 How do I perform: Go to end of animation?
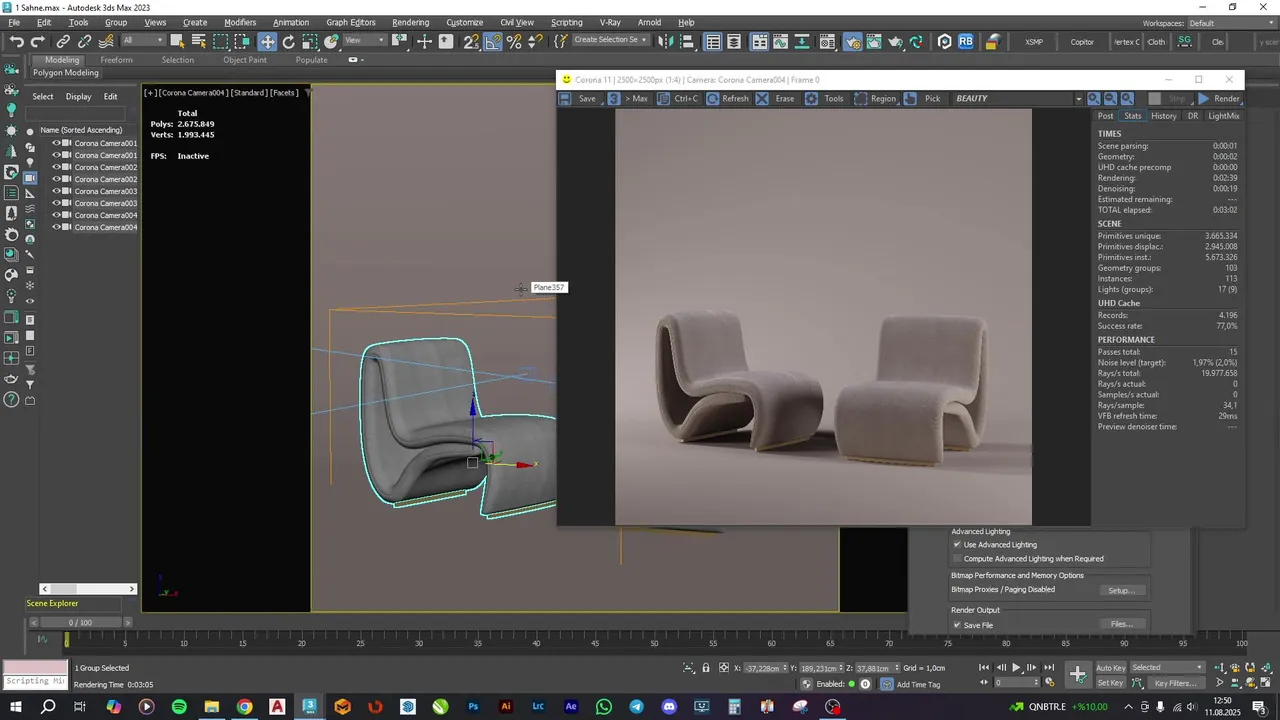pos(1049,667)
